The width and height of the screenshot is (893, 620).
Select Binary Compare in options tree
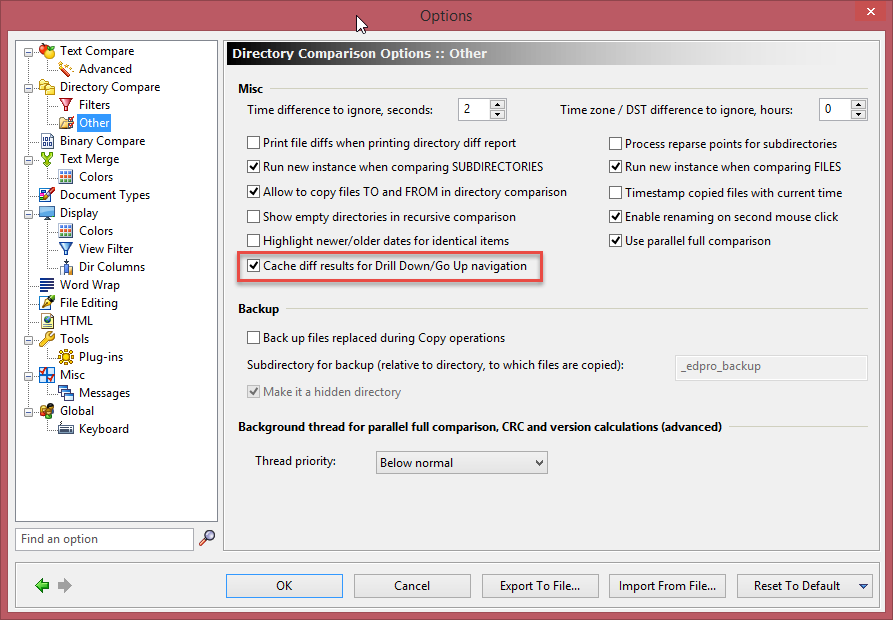[103, 141]
